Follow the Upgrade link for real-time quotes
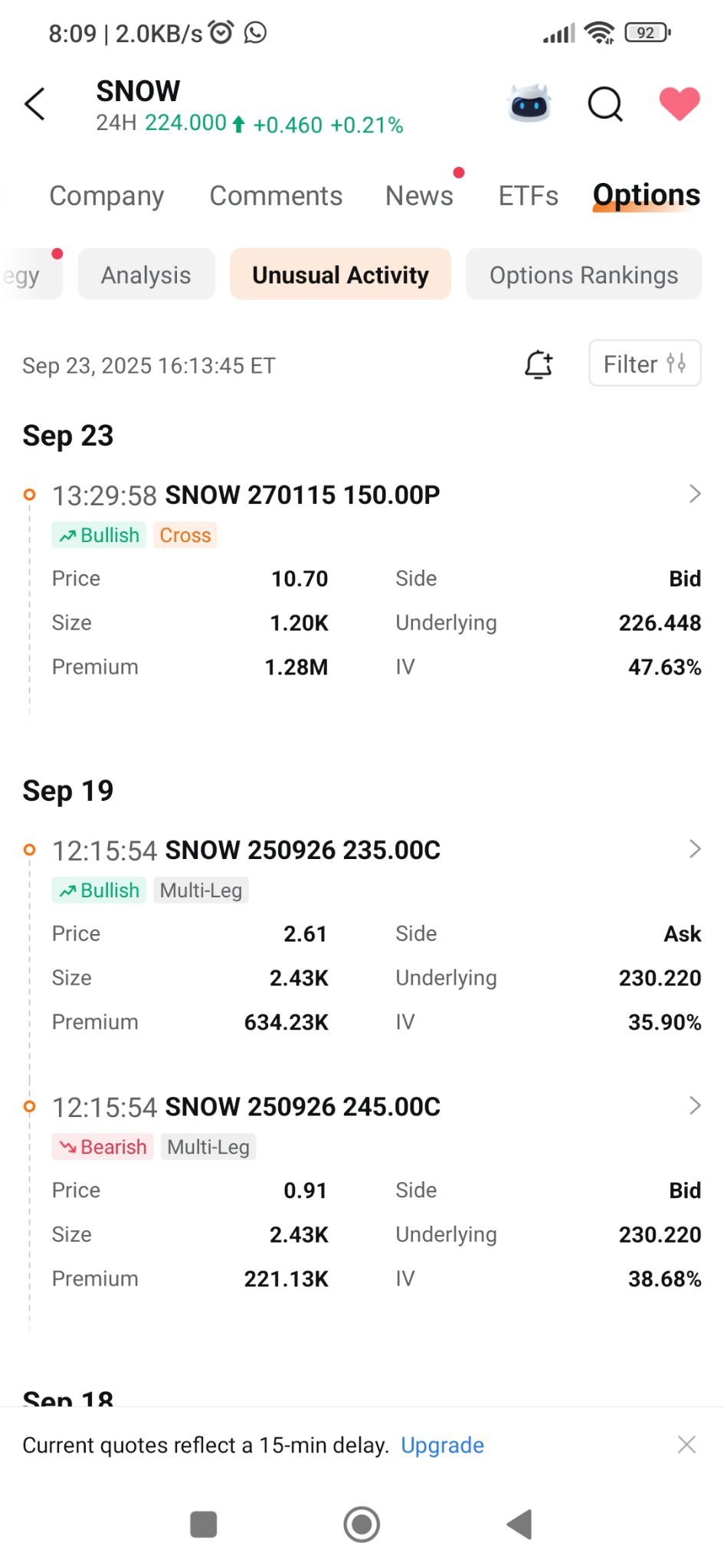 click(442, 1445)
